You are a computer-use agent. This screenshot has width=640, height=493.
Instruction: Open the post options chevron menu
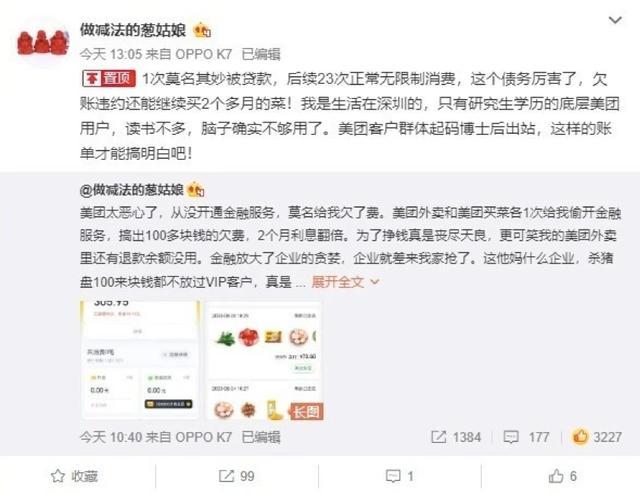615,20
